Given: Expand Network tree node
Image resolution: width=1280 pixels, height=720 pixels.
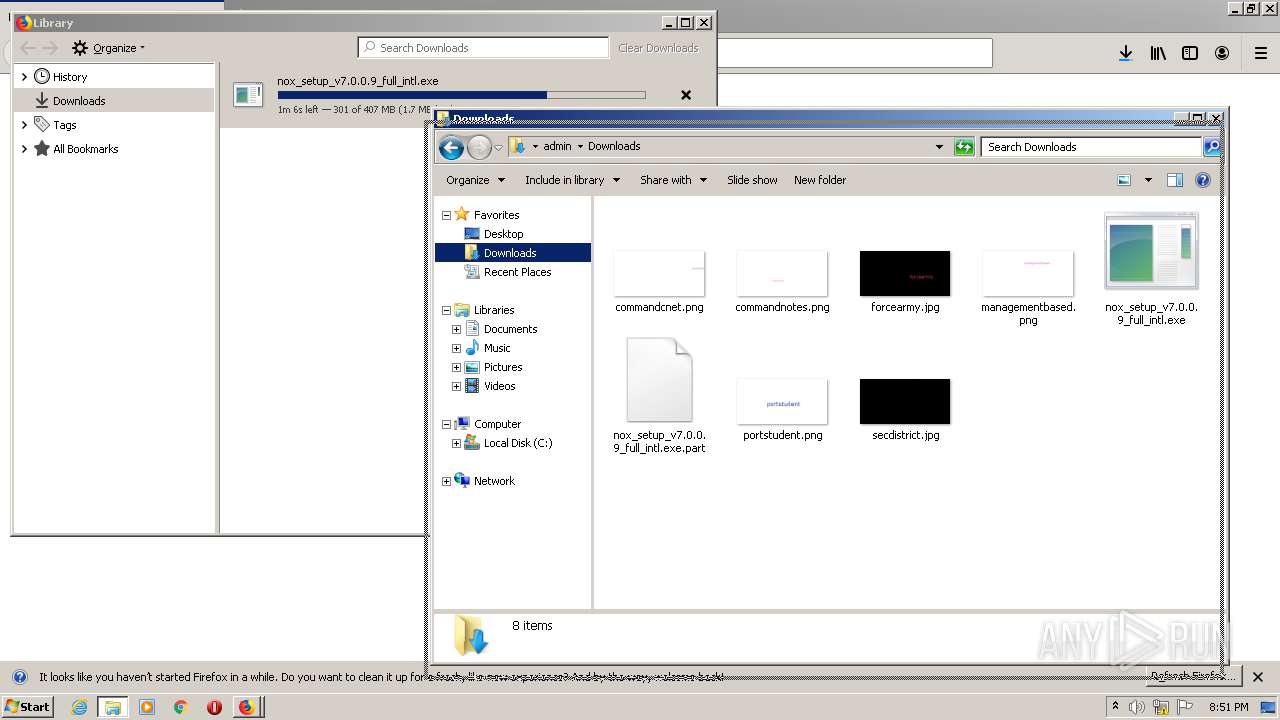Looking at the screenshot, I should tap(446, 481).
